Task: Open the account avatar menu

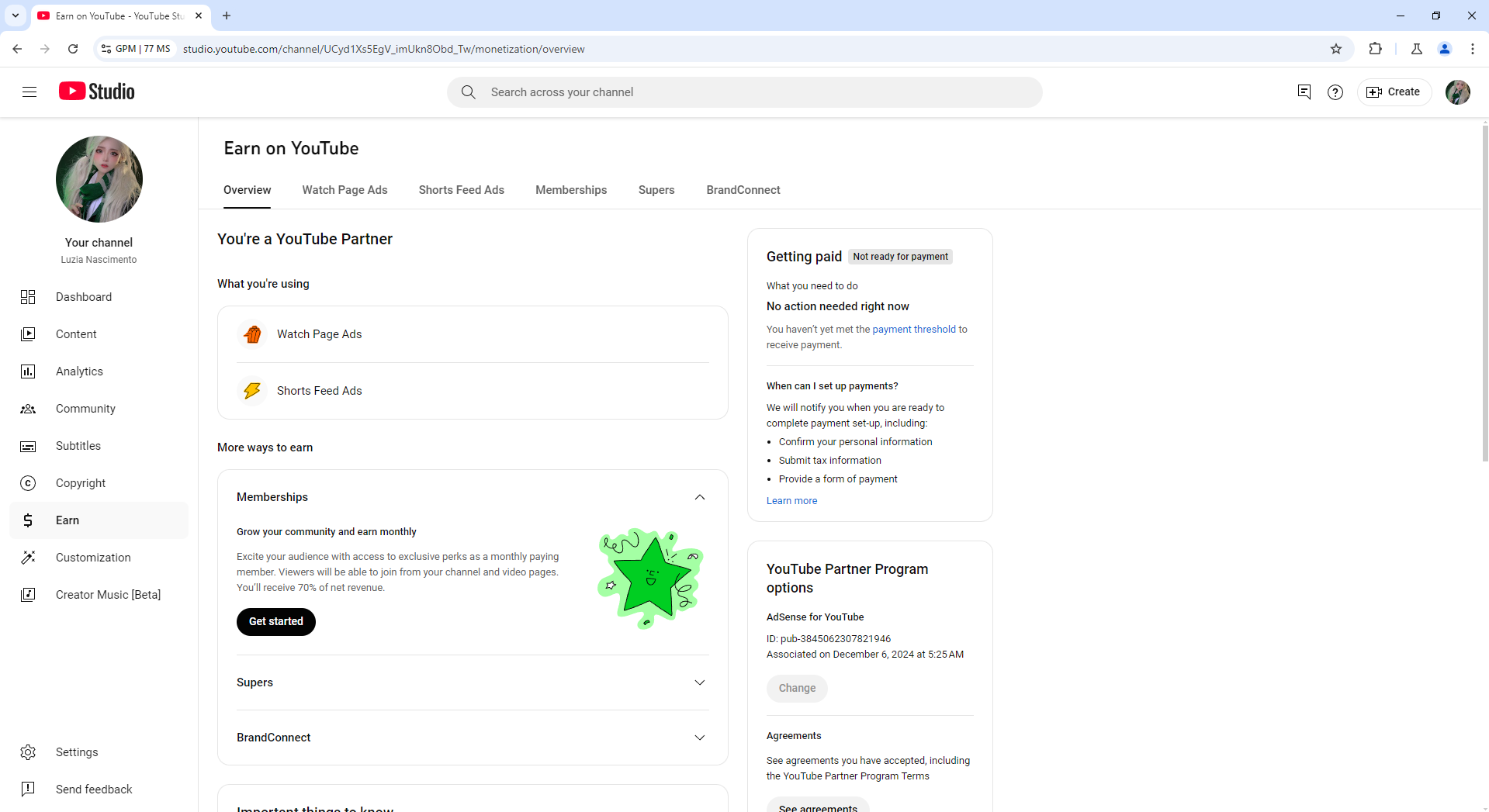Action: 1458,92
